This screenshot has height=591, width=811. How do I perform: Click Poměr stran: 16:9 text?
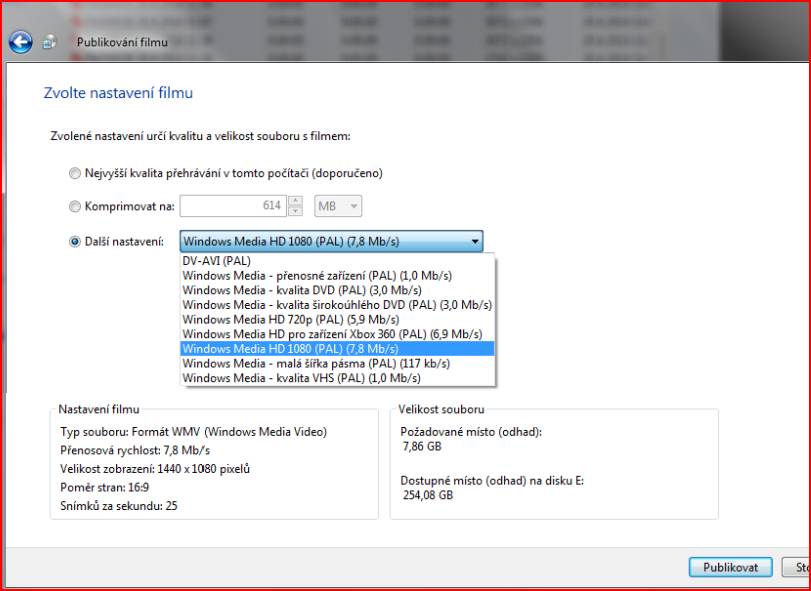(104, 488)
